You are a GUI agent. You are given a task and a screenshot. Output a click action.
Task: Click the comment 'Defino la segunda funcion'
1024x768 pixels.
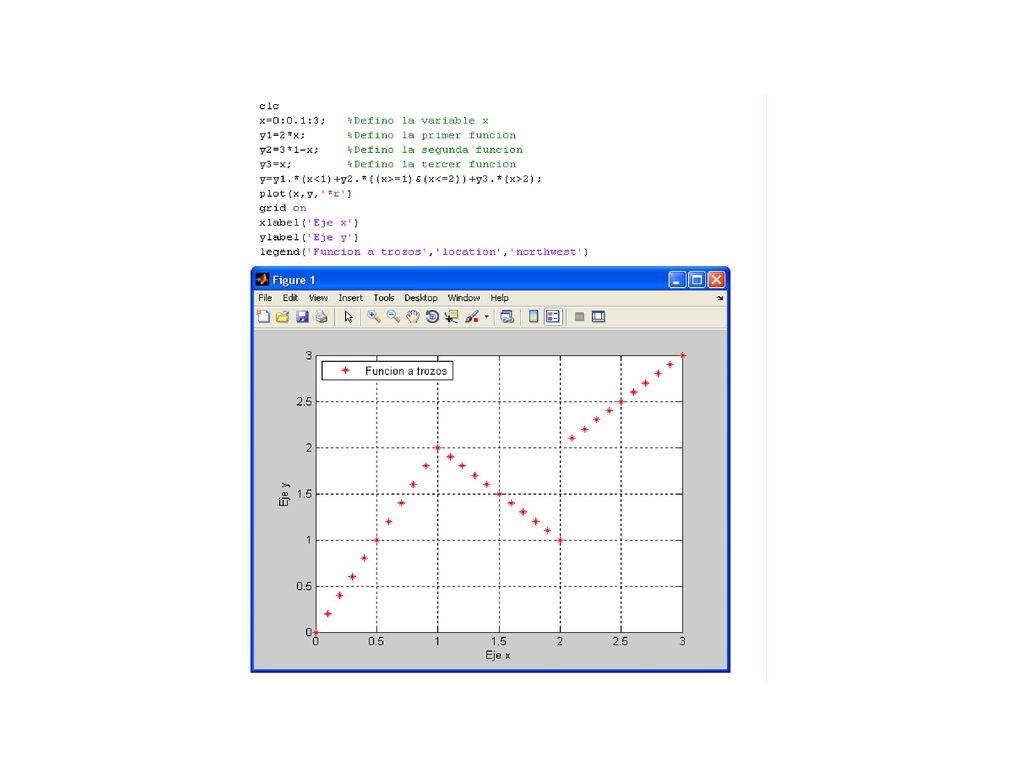435,150
